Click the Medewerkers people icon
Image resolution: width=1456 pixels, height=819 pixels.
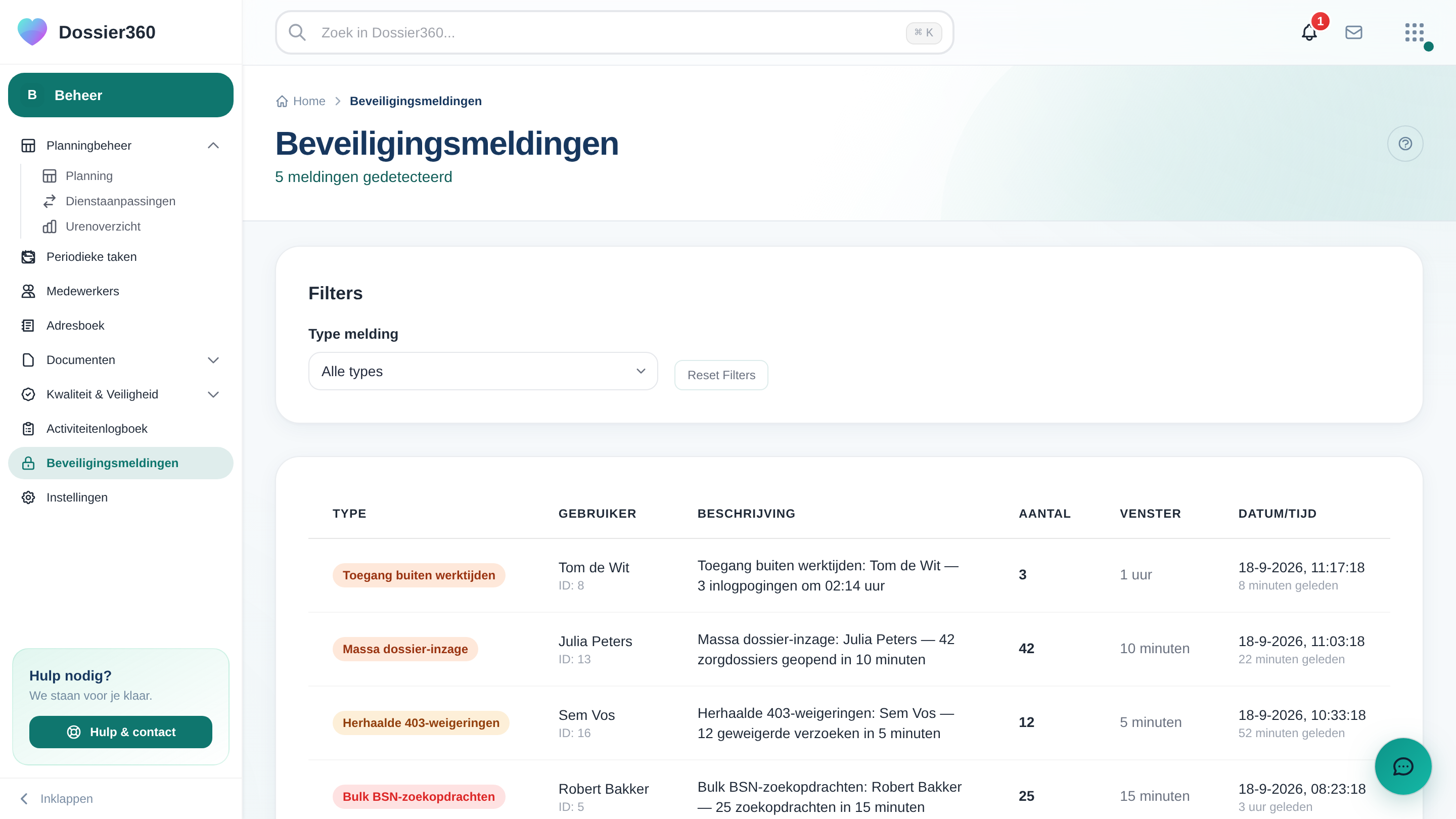tap(28, 291)
